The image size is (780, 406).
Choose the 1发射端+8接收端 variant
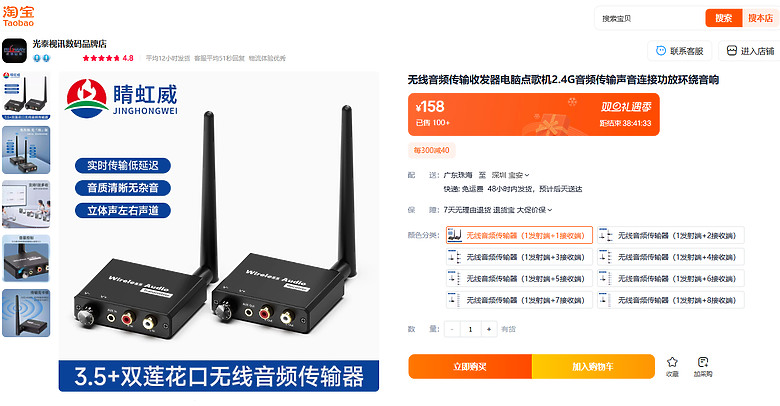point(671,300)
